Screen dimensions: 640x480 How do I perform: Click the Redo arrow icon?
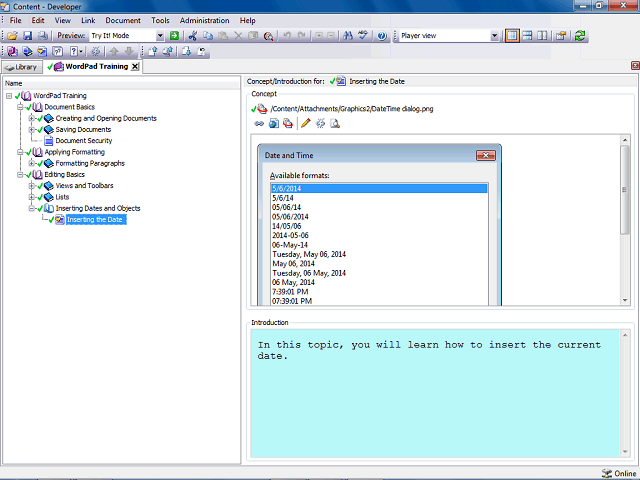point(302,36)
